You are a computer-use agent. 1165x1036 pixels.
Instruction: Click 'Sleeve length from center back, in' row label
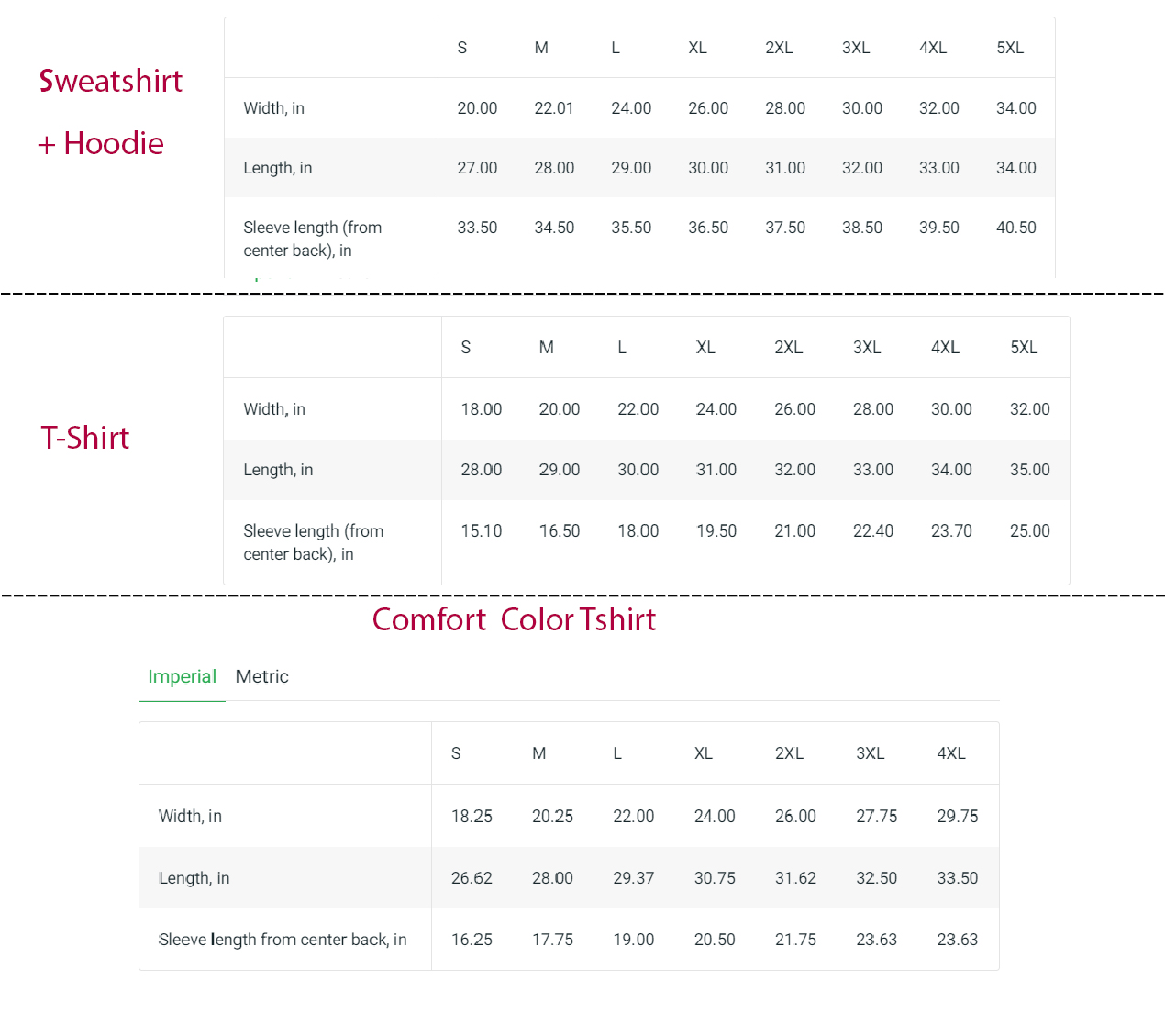click(283, 940)
